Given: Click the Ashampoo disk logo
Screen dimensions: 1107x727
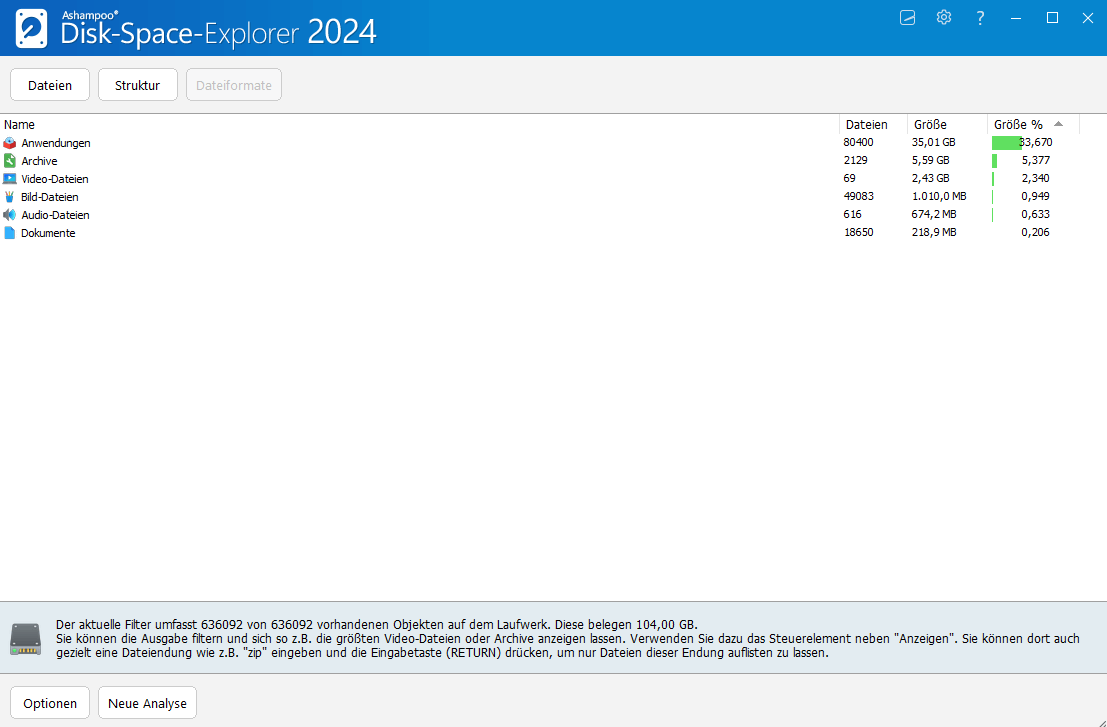Looking at the screenshot, I should [31, 29].
